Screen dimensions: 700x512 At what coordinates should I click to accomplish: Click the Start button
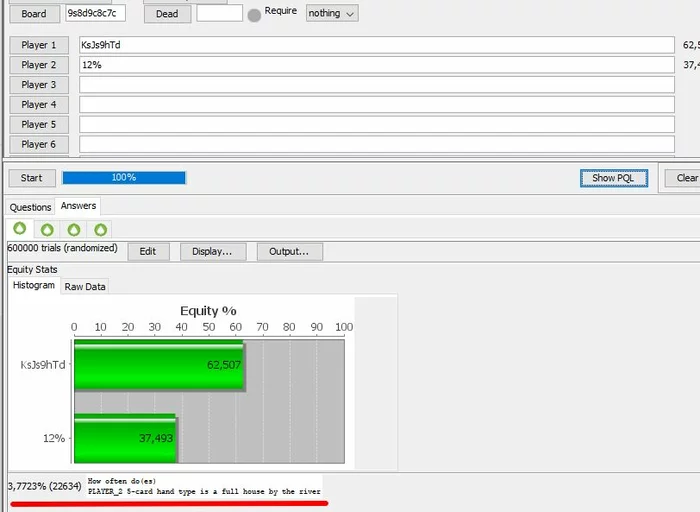pos(32,178)
